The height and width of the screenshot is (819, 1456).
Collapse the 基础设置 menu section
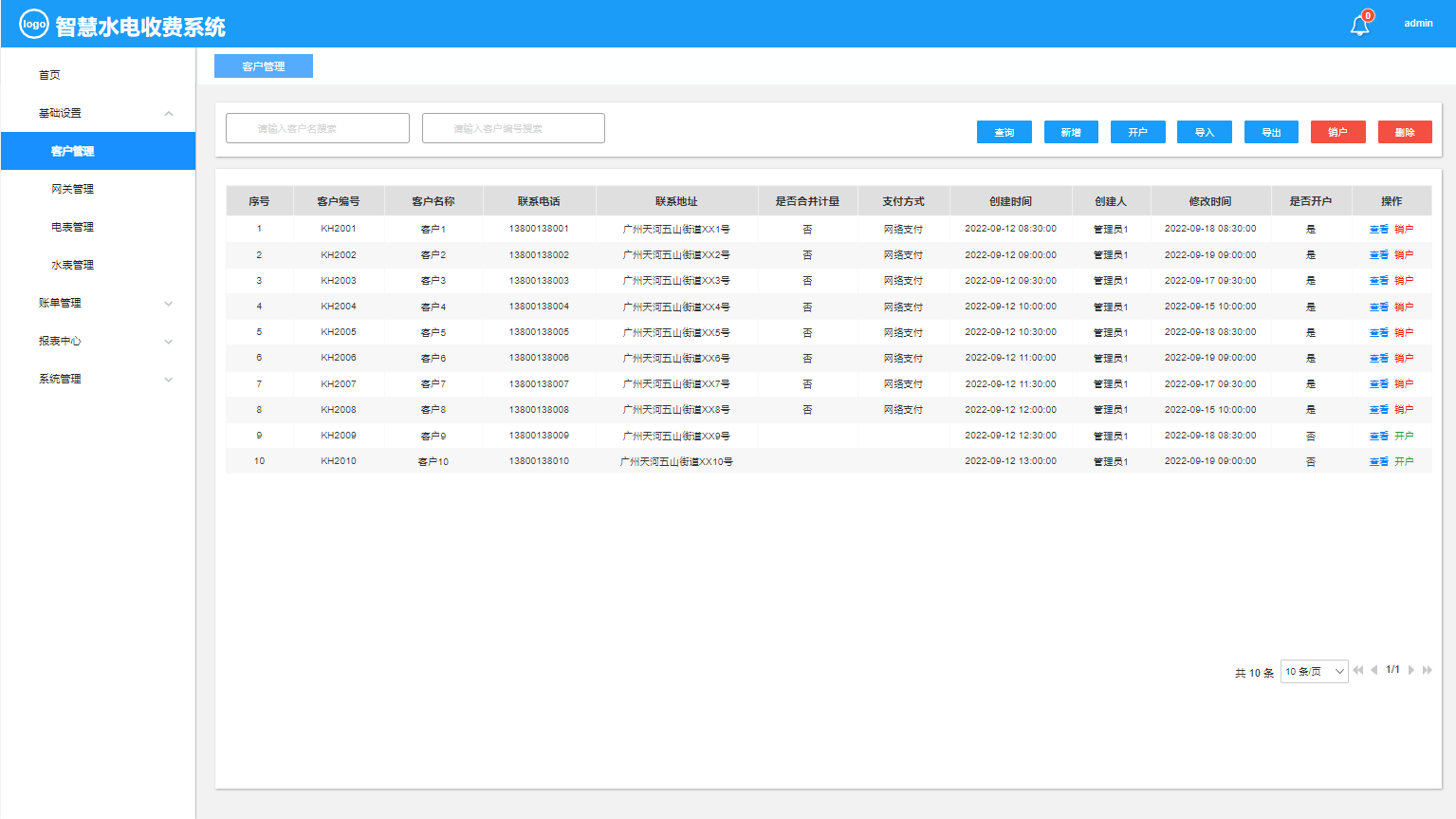pos(169,114)
